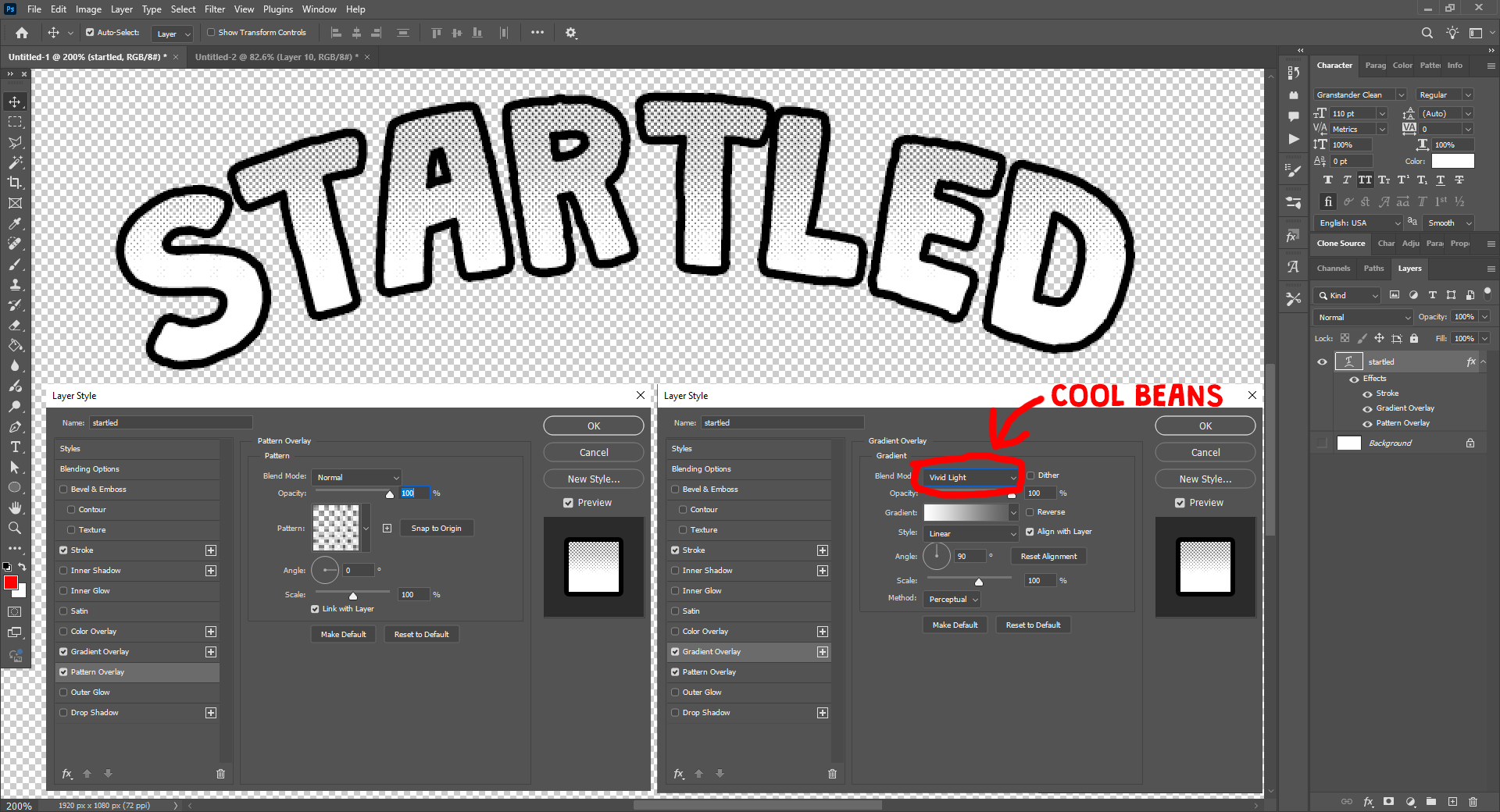Image resolution: width=1500 pixels, height=812 pixels.
Task: Click the Faux Bold button in Character panel
Action: pos(1328,180)
